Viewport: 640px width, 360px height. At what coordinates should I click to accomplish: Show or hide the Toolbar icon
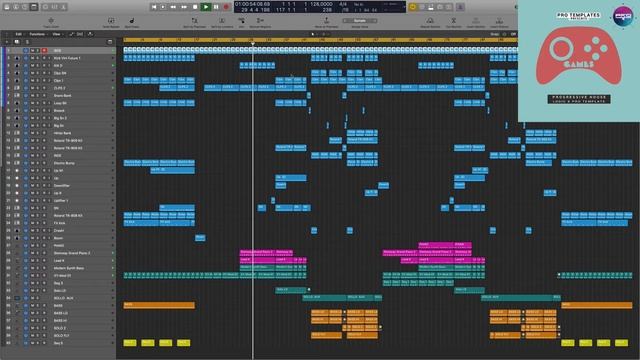pyautogui.click(x=34, y=7)
